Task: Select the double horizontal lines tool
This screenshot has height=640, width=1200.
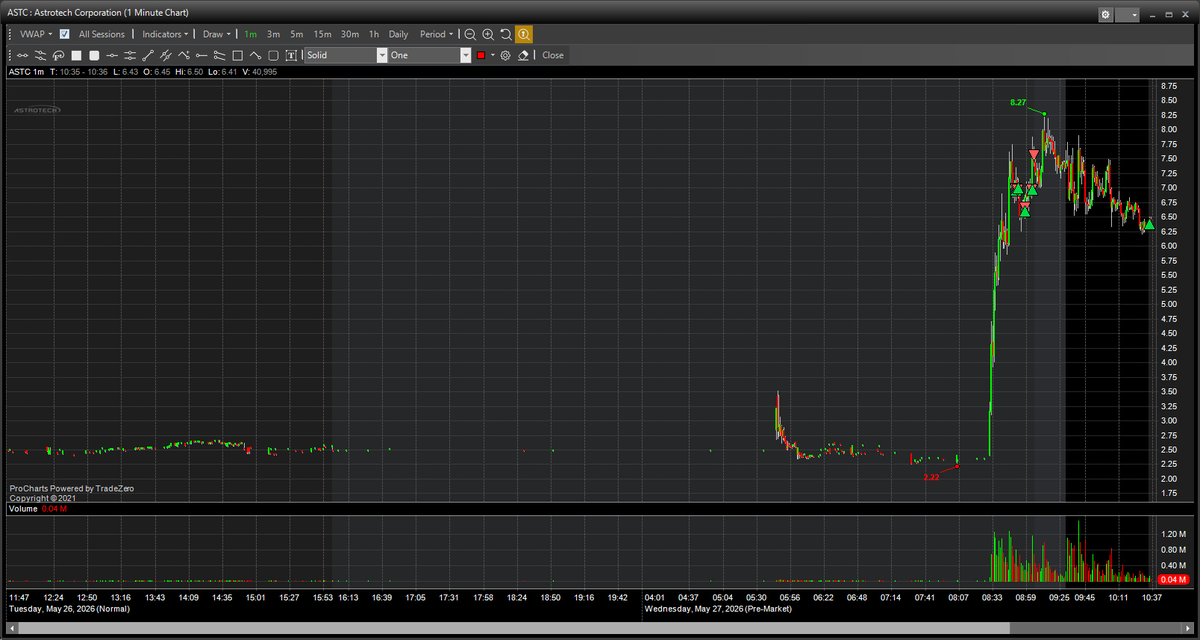Action: [130, 55]
